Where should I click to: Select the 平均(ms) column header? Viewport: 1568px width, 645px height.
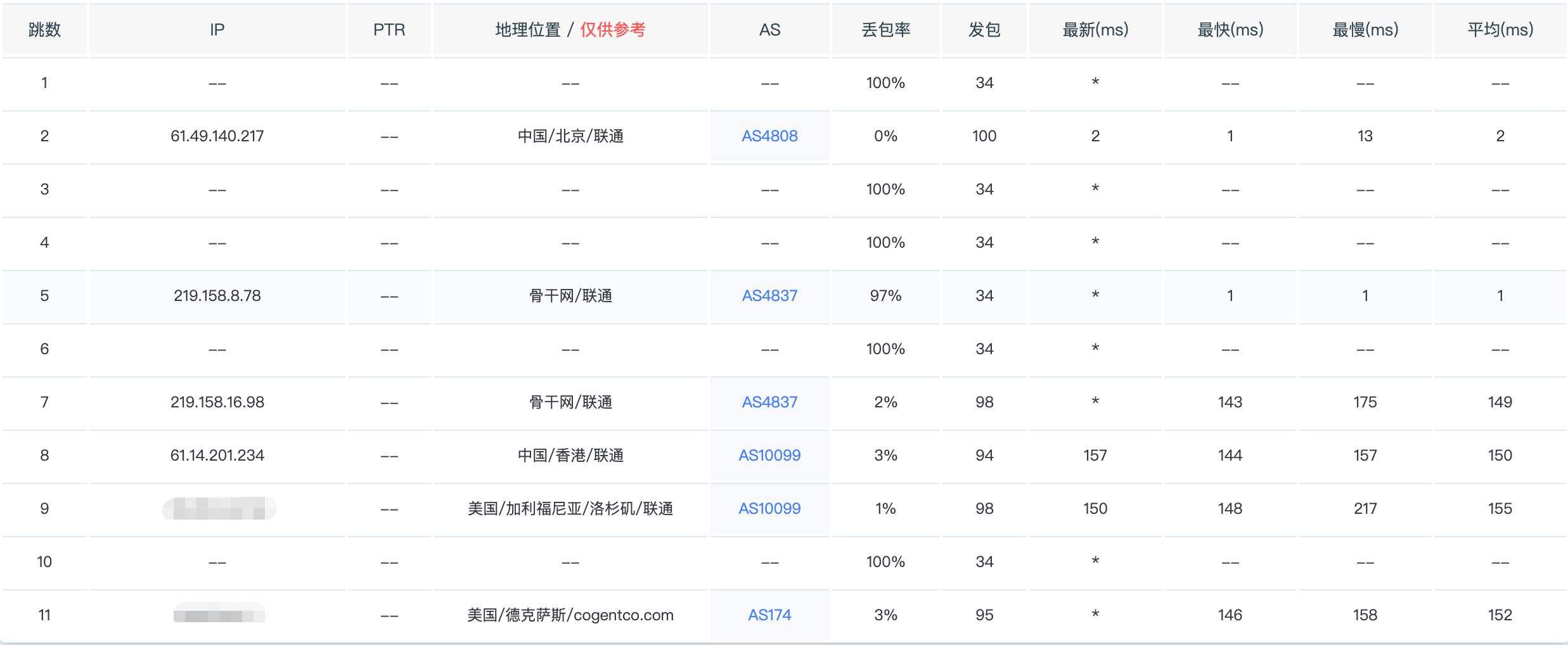click(1500, 30)
